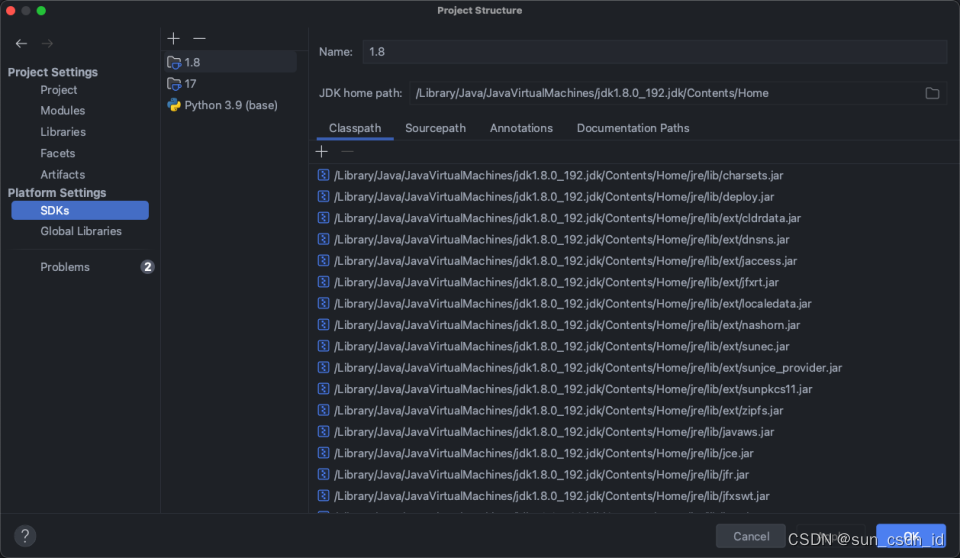Click the jar icon beside sunjce_provider.jar
Viewport: 960px width, 558px height.
323,368
